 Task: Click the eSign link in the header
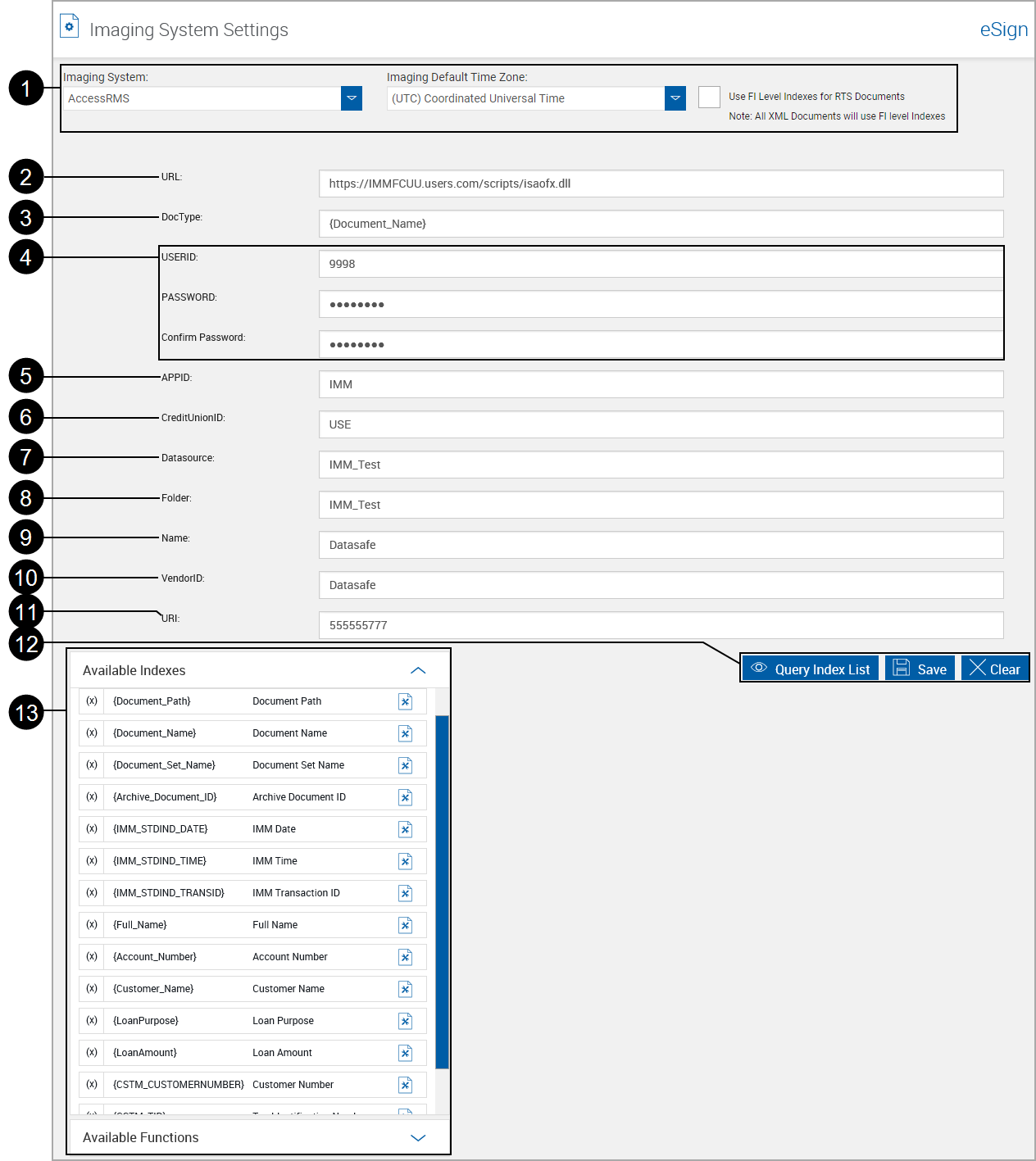coord(1003,29)
